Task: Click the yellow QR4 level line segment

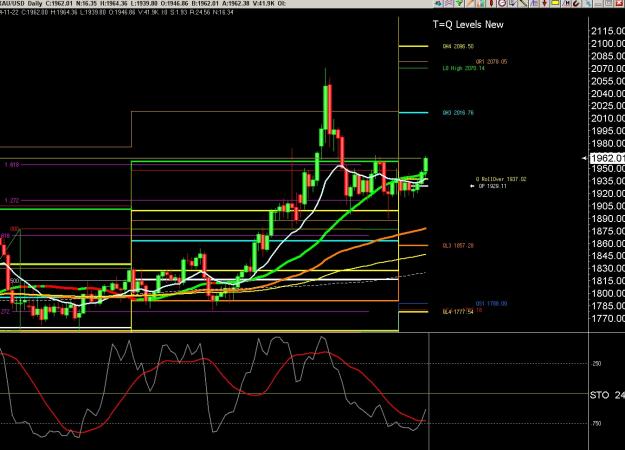Action: coord(413,46)
